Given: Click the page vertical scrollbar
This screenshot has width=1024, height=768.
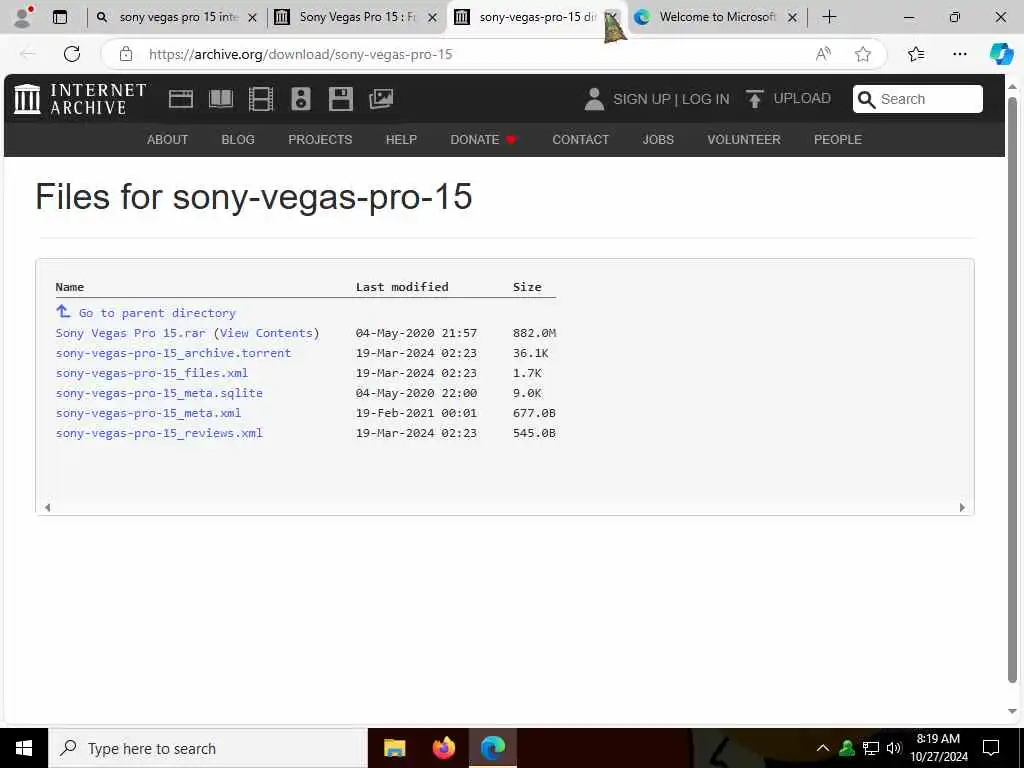Looking at the screenshot, I should click(x=1012, y=391).
